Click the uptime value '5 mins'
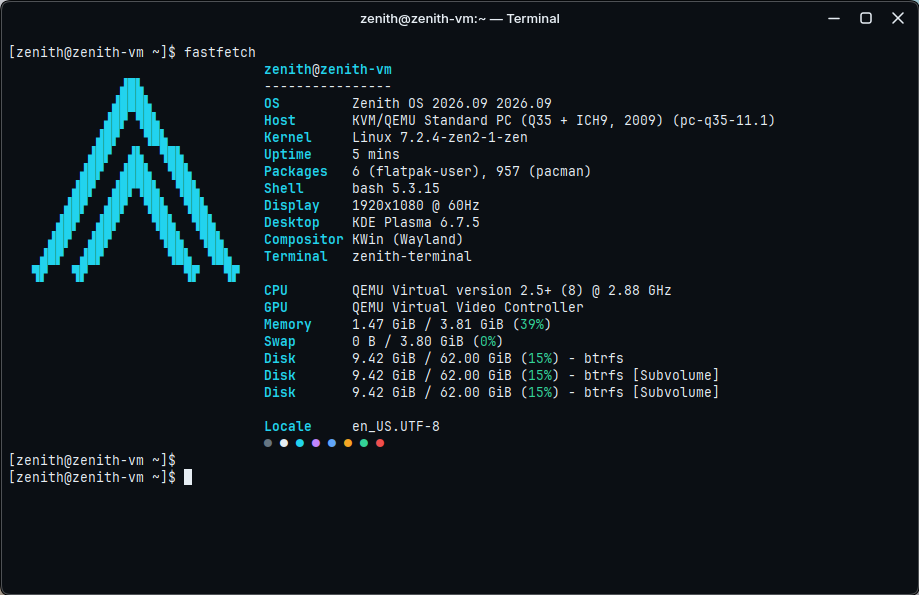 coord(376,154)
